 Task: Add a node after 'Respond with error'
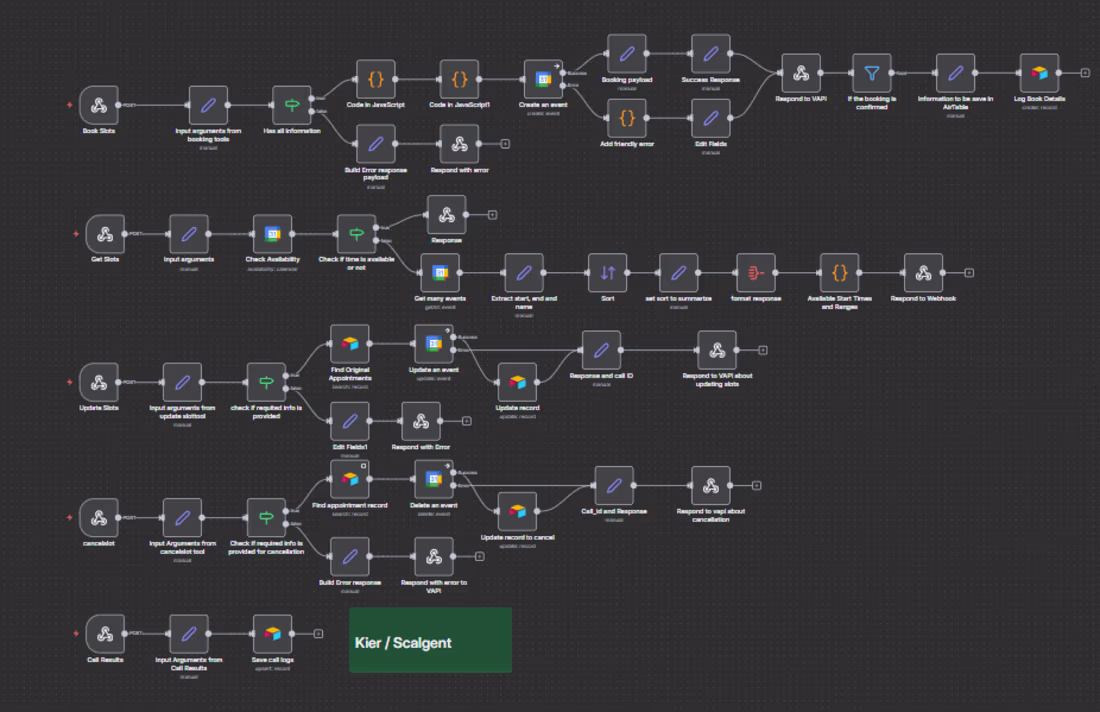tap(504, 144)
